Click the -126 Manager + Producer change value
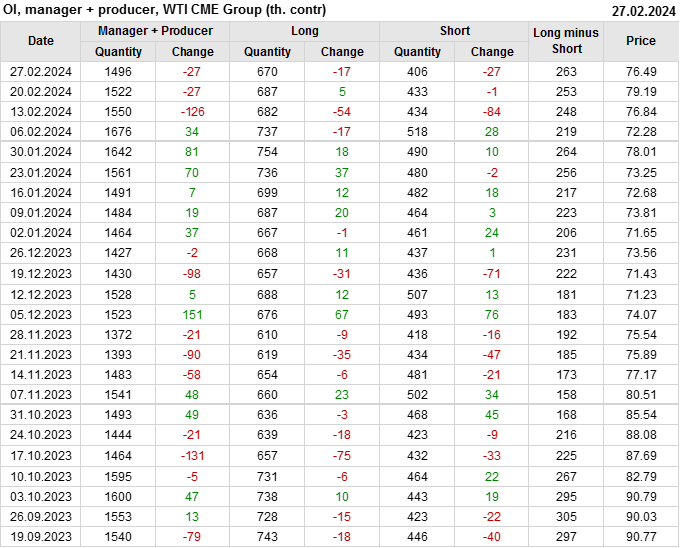This screenshot has width=680, height=548. coord(192,112)
